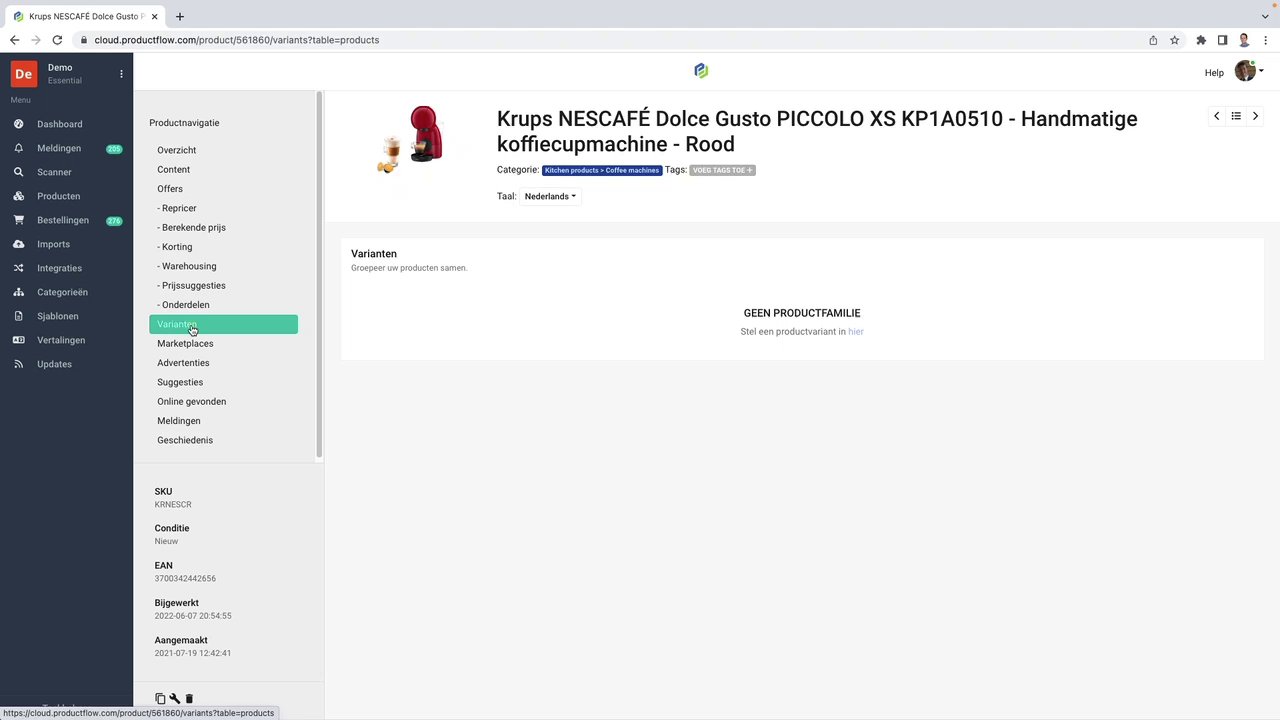Select Onderdelen in product navigation
1280x720 pixels.
coord(183,305)
